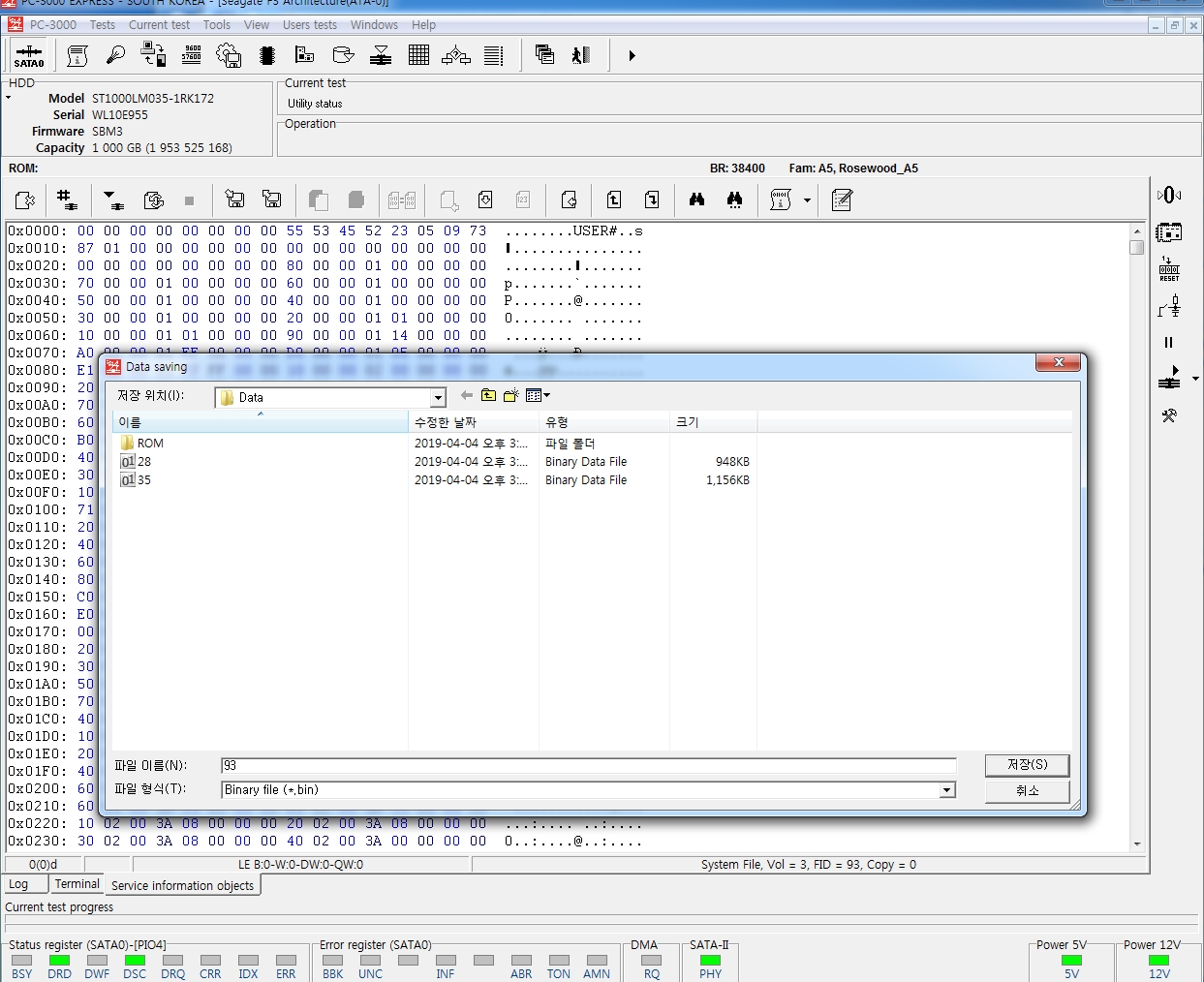Open the view menu dropdown in save dialog
This screenshot has height=982, width=1204.
(538, 395)
